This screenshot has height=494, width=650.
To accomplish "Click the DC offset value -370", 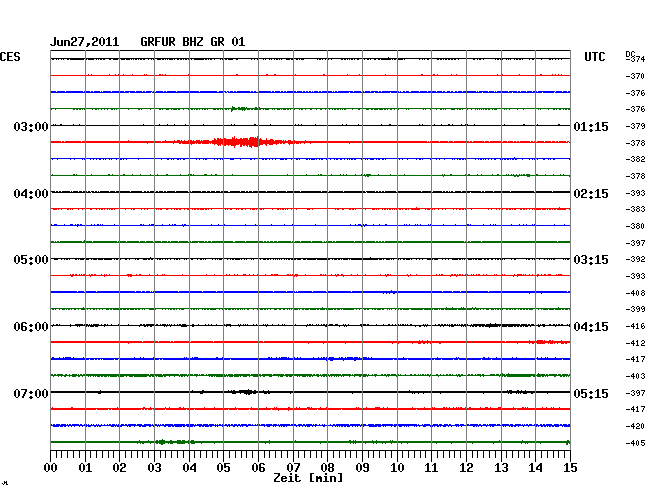I will click(635, 76).
